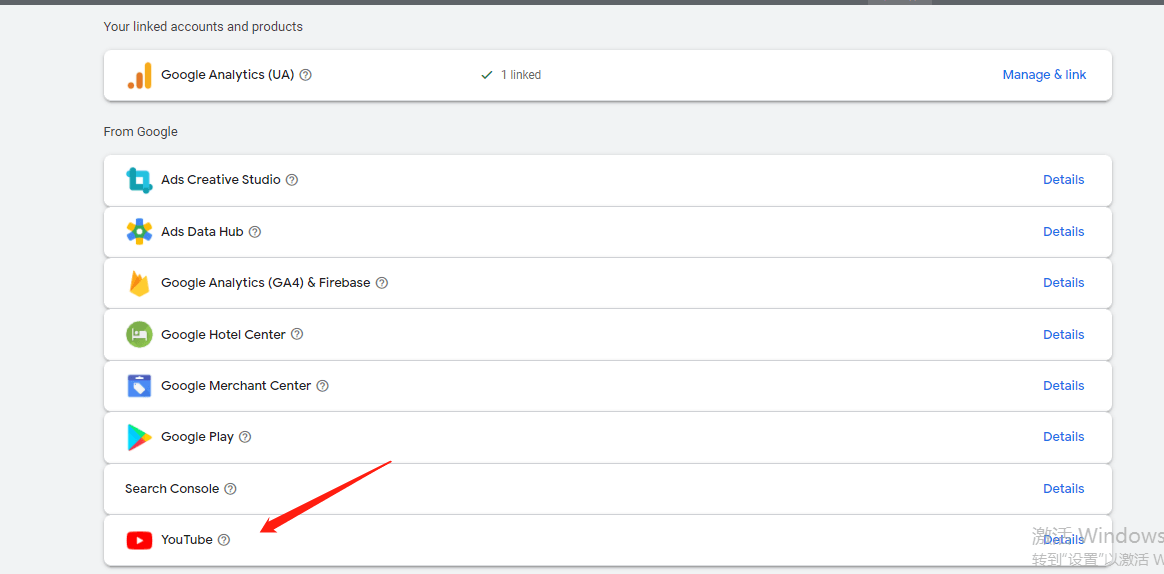Click the Firebase flame icon
Screen dimensions: 1164x574
pos(139,283)
